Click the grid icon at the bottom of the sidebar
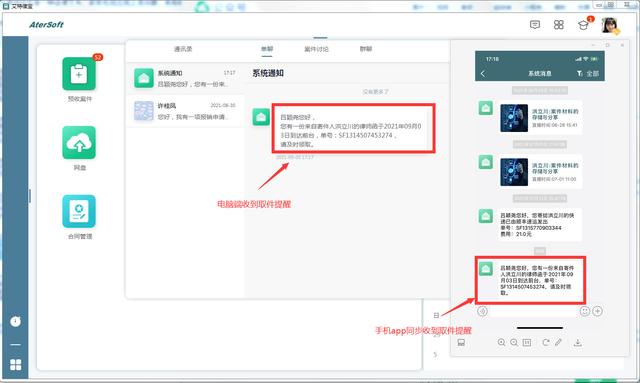The height and width of the screenshot is (383, 640). pyautogui.click(x=16, y=364)
